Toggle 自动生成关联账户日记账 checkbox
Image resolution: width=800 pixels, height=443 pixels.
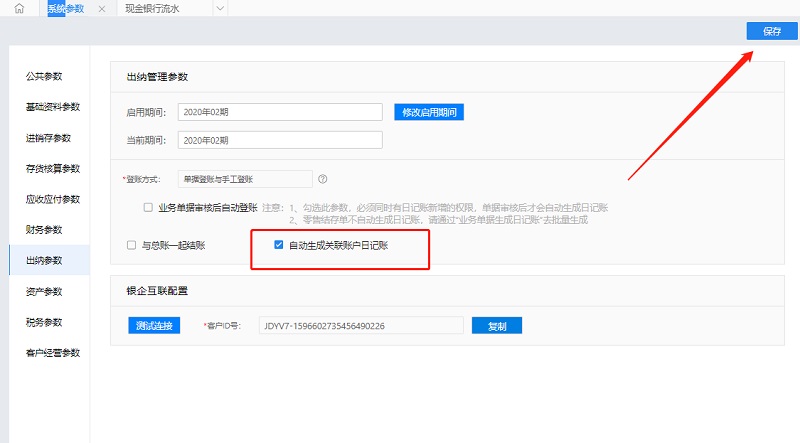pos(279,244)
